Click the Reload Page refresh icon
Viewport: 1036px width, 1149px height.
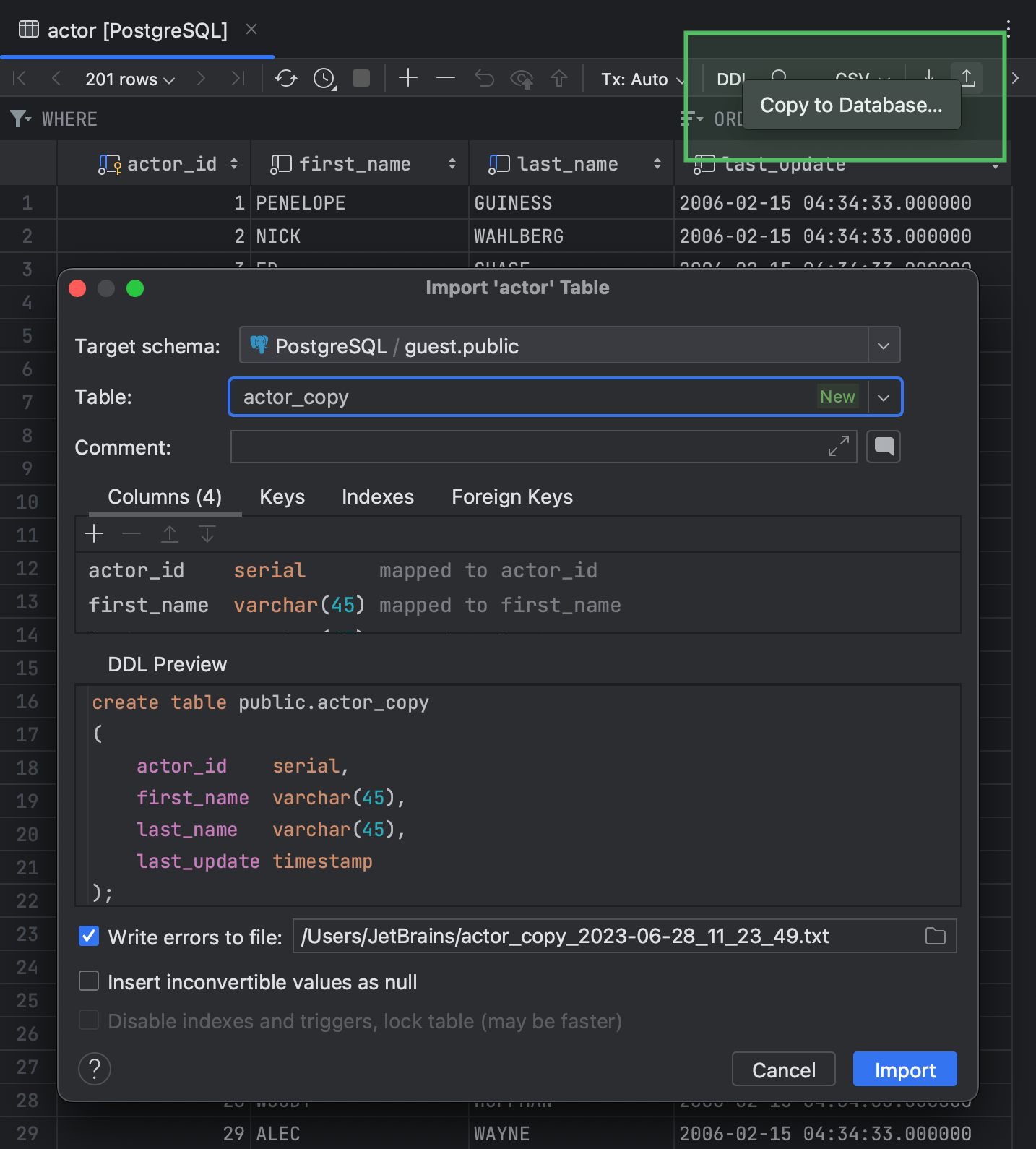[286, 78]
